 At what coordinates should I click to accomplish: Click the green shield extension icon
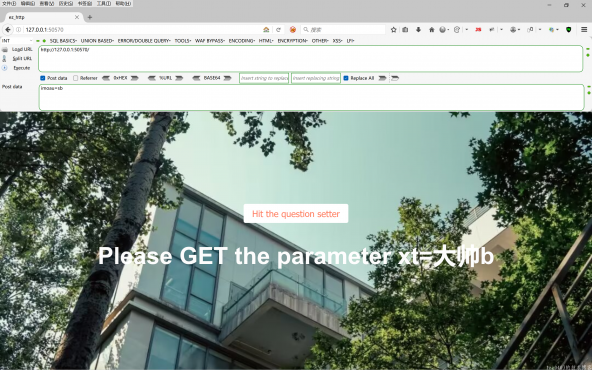569,29
